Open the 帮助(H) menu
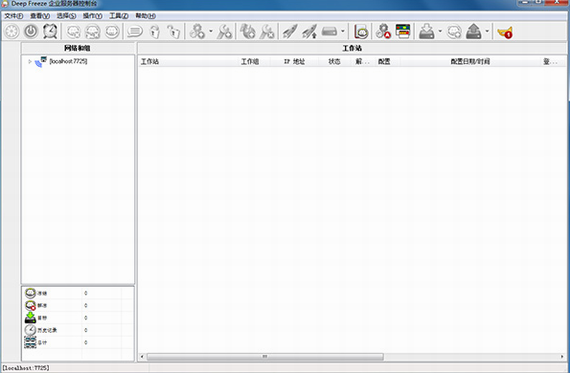This screenshot has width=570, height=373. (145, 16)
